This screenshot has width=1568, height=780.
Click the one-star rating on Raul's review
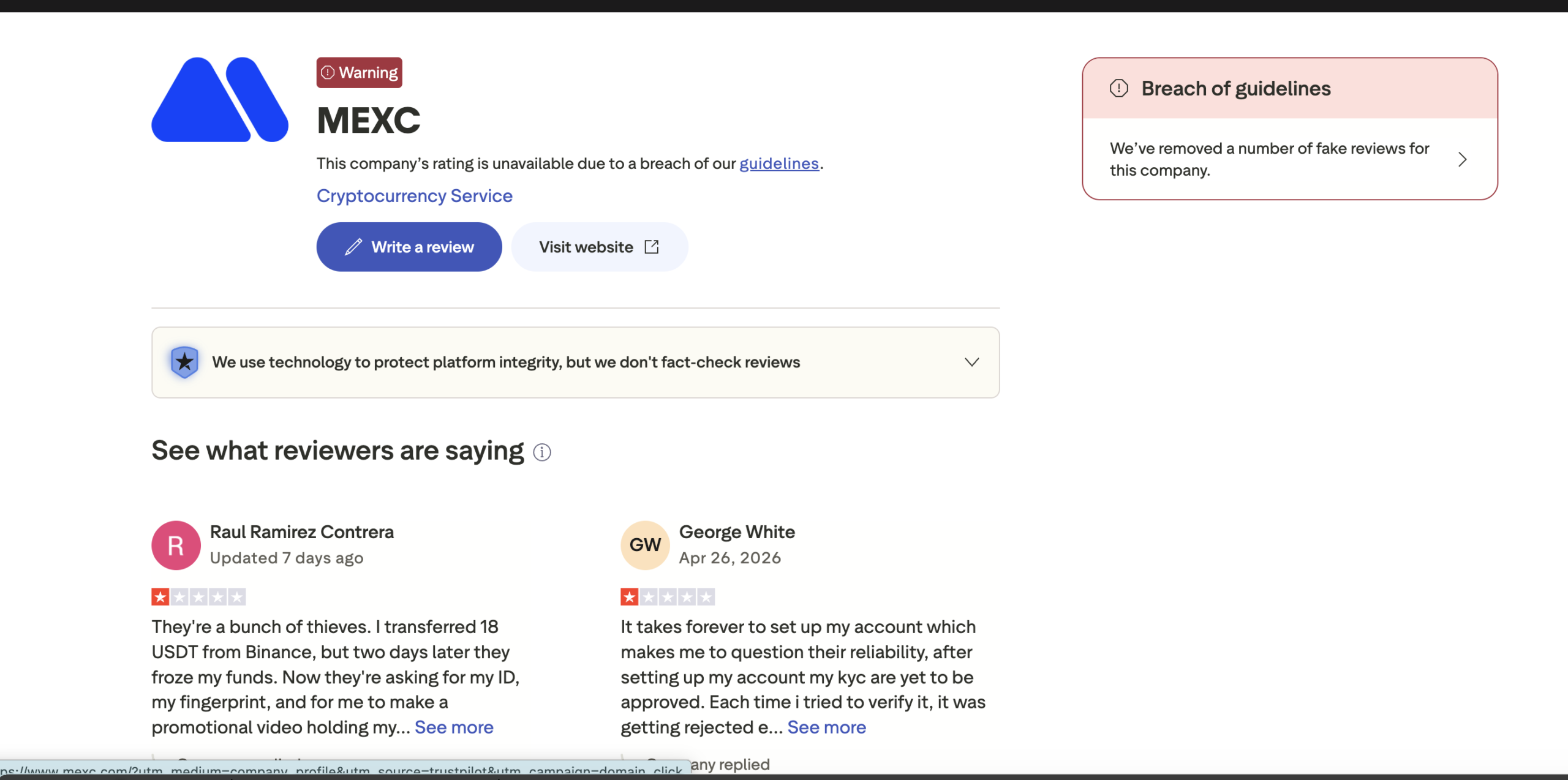(x=198, y=597)
